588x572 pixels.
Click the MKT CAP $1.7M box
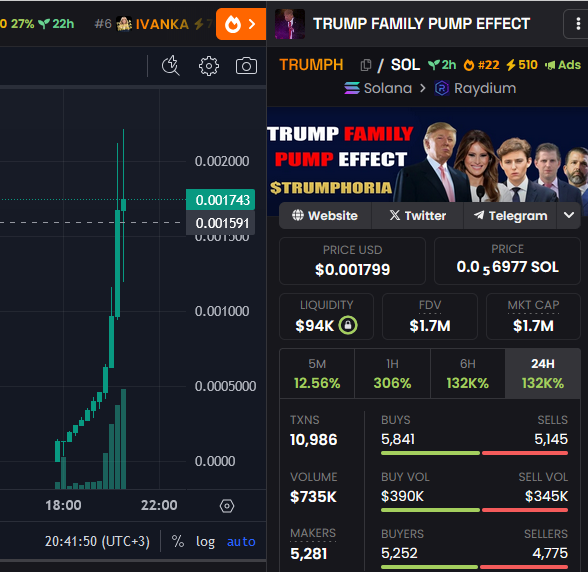[533, 317]
